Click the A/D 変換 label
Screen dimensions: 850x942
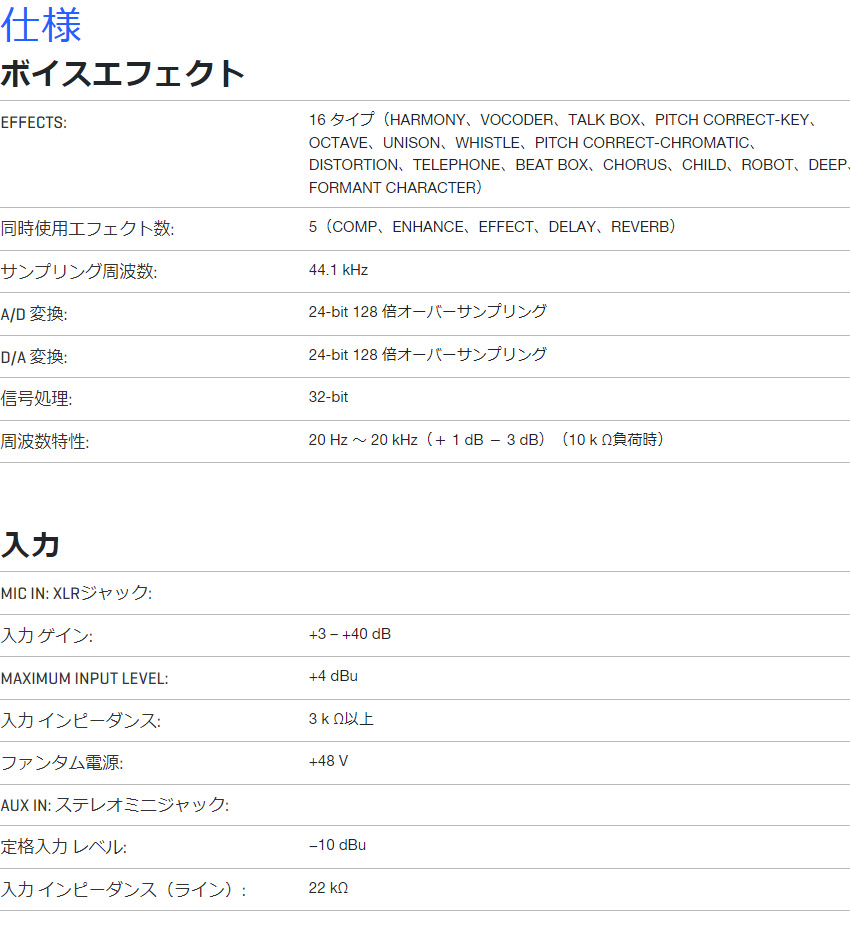pyautogui.click(x=34, y=314)
